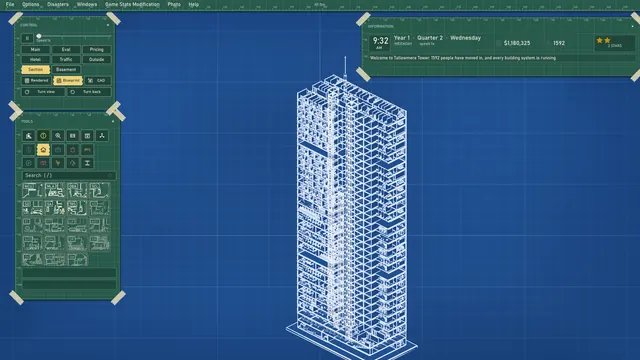Open the Help menu
This screenshot has width=640, height=360.
(193, 4)
